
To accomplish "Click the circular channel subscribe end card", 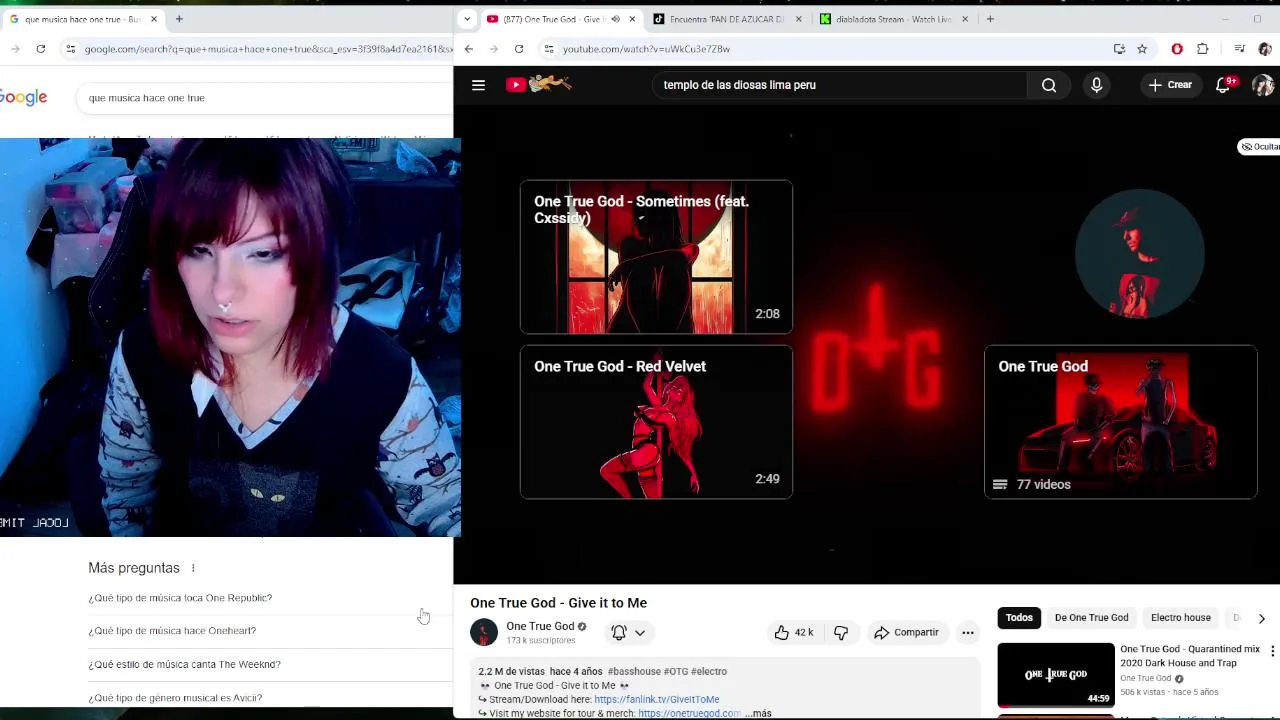I will pos(1140,254).
